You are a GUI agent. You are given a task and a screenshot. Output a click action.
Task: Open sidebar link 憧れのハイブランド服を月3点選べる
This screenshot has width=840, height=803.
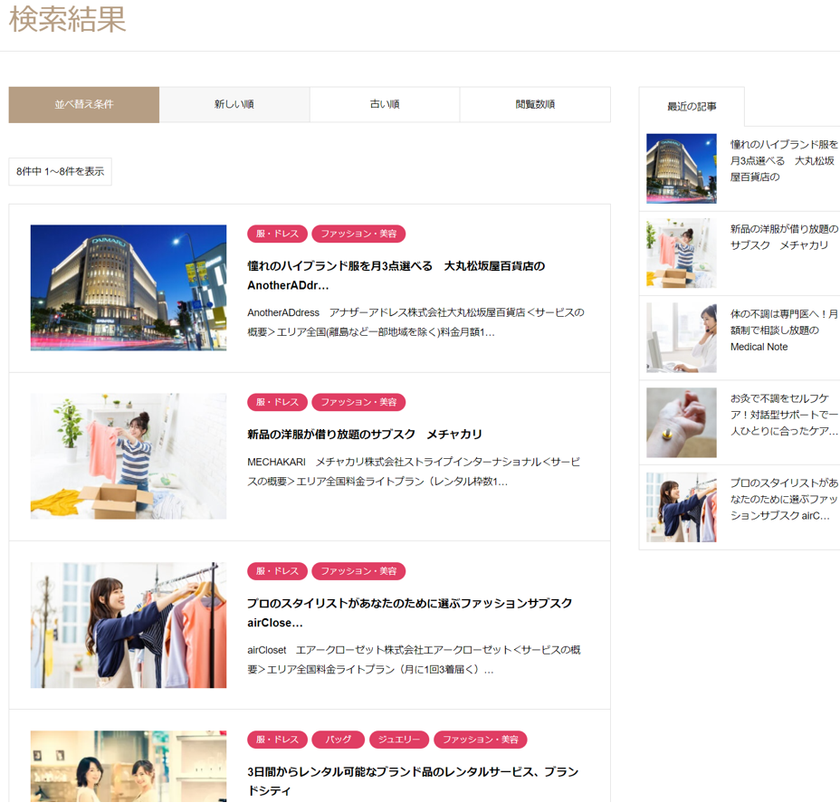pos(784,160)
